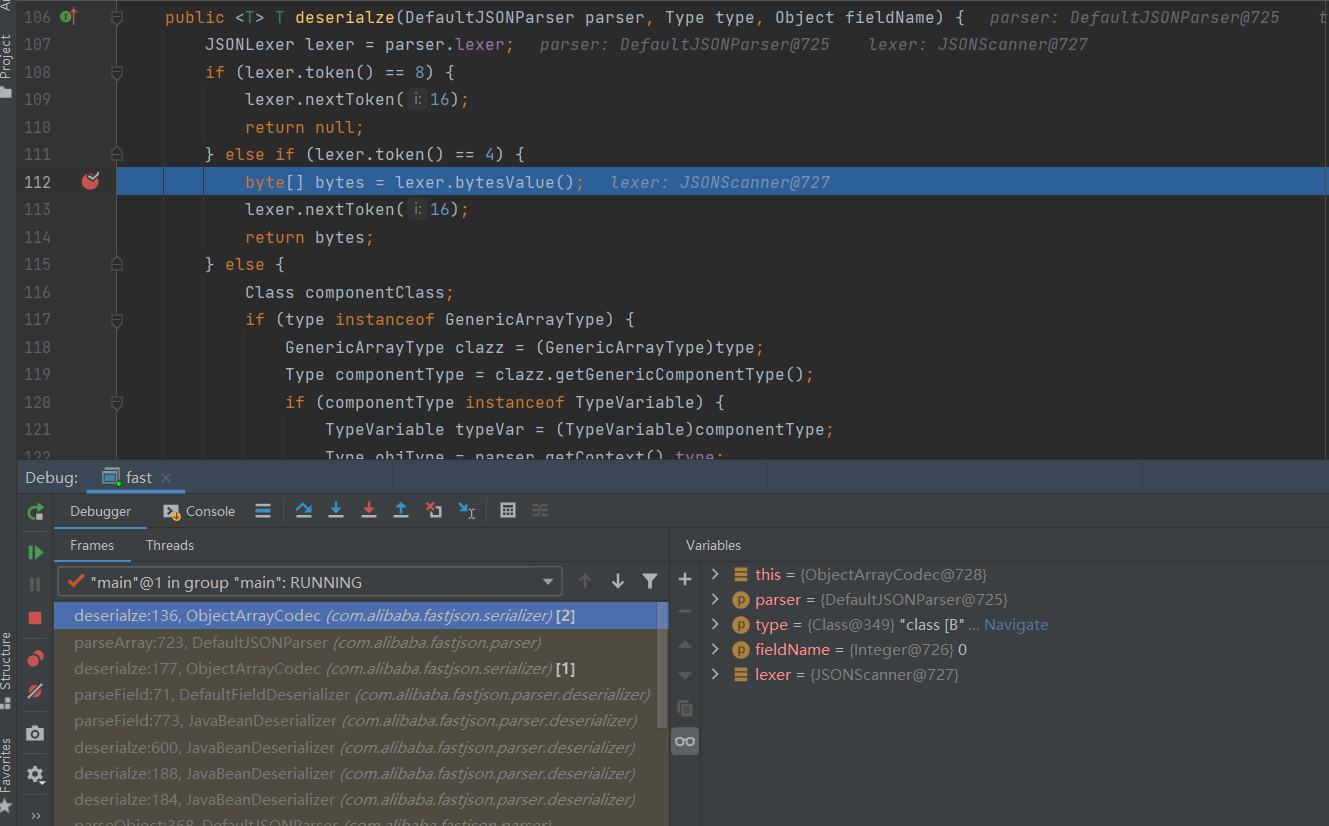
Task: Open View Breakpoints double red circle icon
Action: pyautogui.click(x=36, y=659)
